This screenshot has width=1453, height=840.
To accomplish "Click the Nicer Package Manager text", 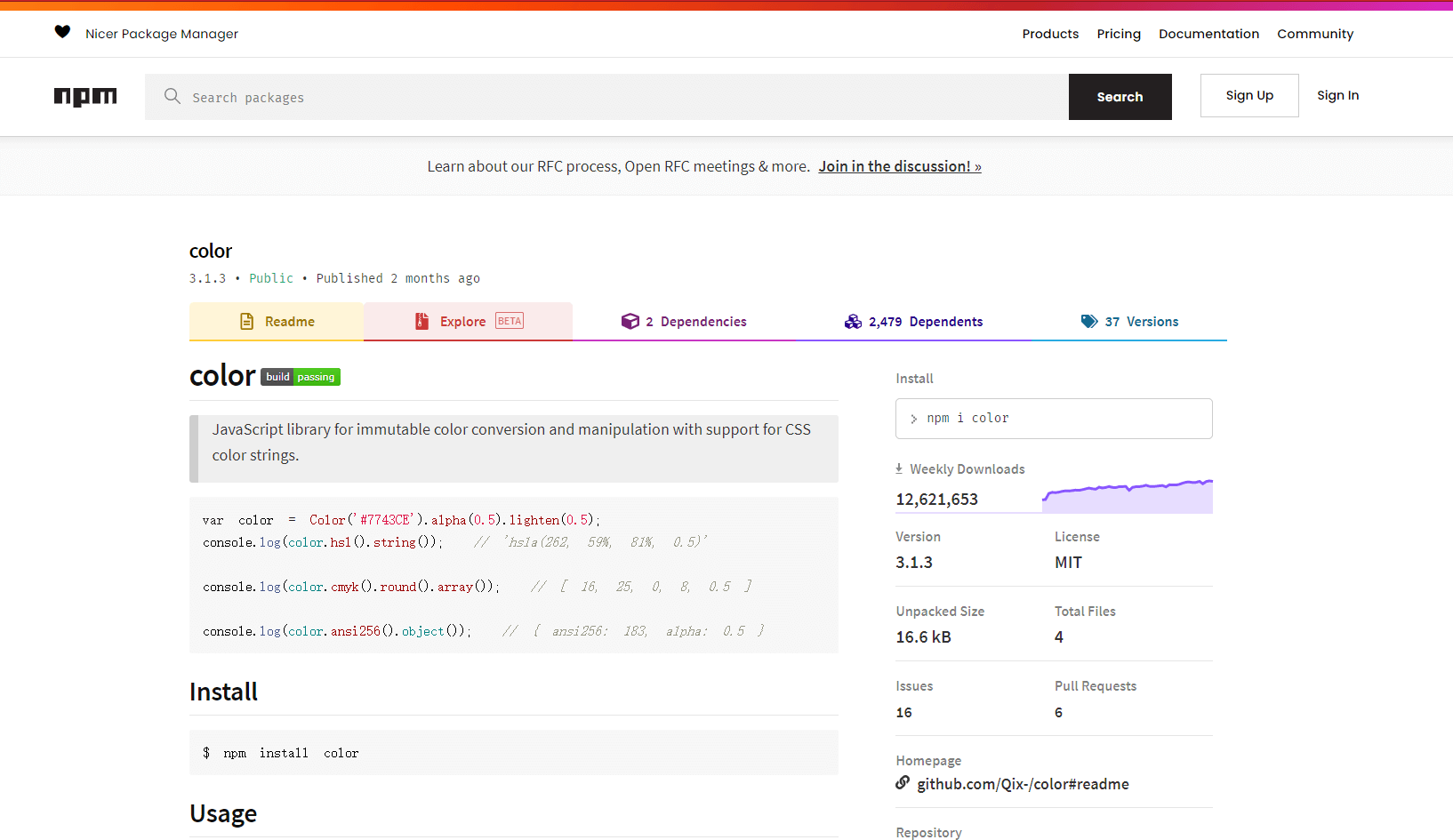I will [162, 34].
